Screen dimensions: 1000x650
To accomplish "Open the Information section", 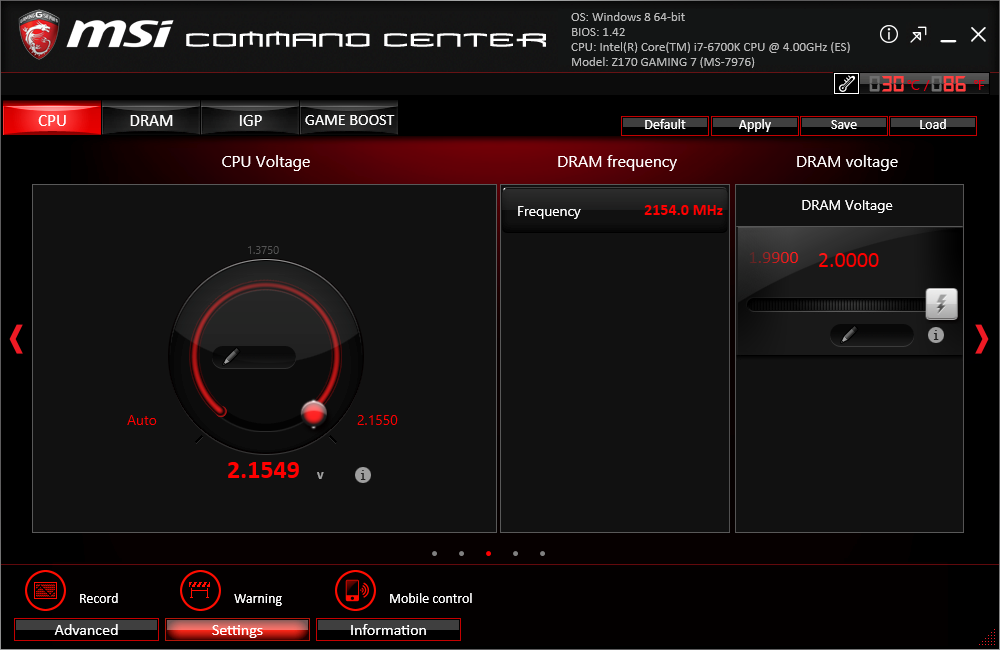I will tap(388, 630).
